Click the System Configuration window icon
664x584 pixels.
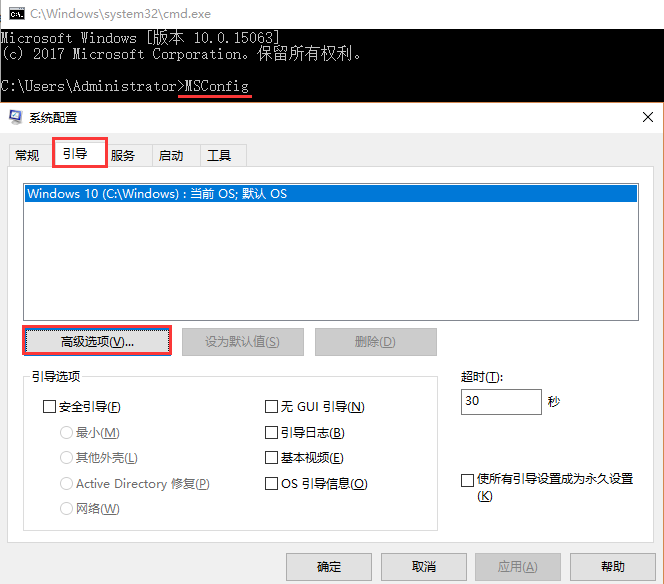[x=16, y=117]
